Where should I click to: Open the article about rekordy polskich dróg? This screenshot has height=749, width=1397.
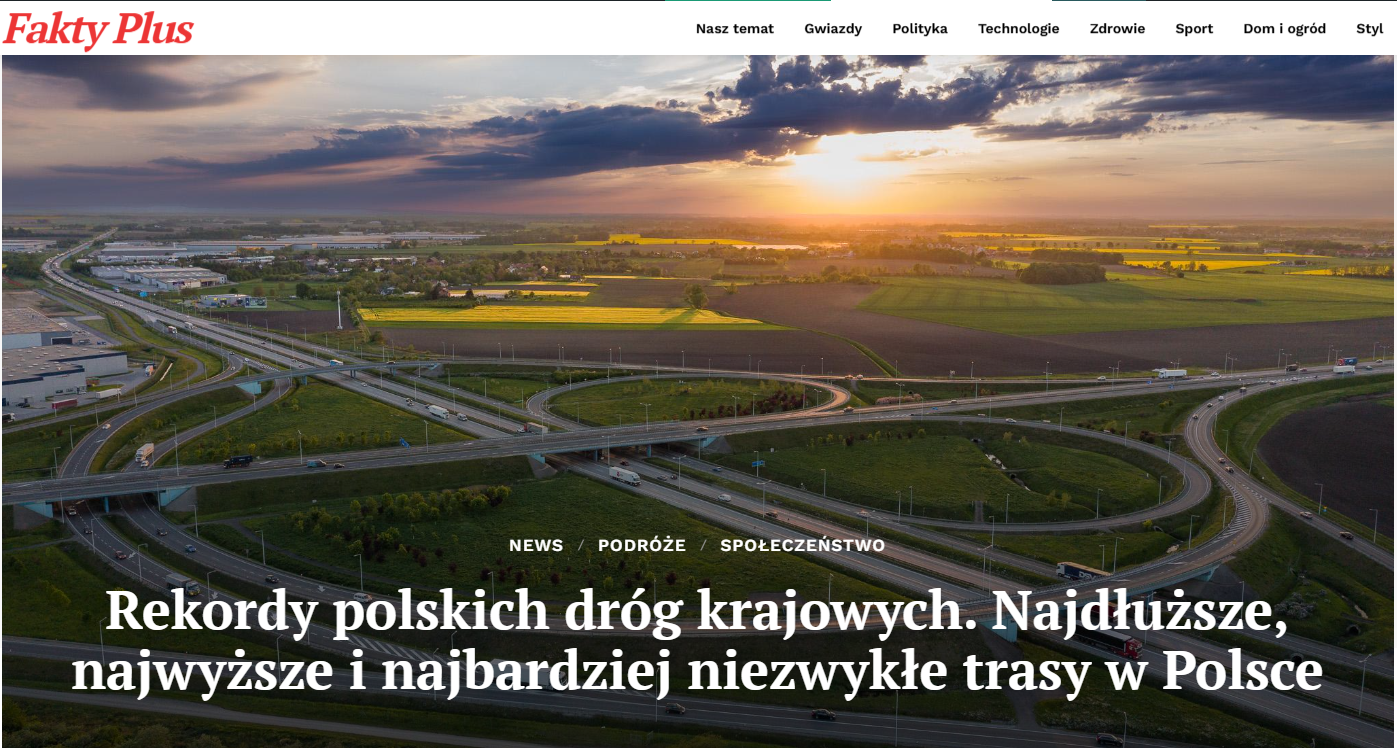698,640
